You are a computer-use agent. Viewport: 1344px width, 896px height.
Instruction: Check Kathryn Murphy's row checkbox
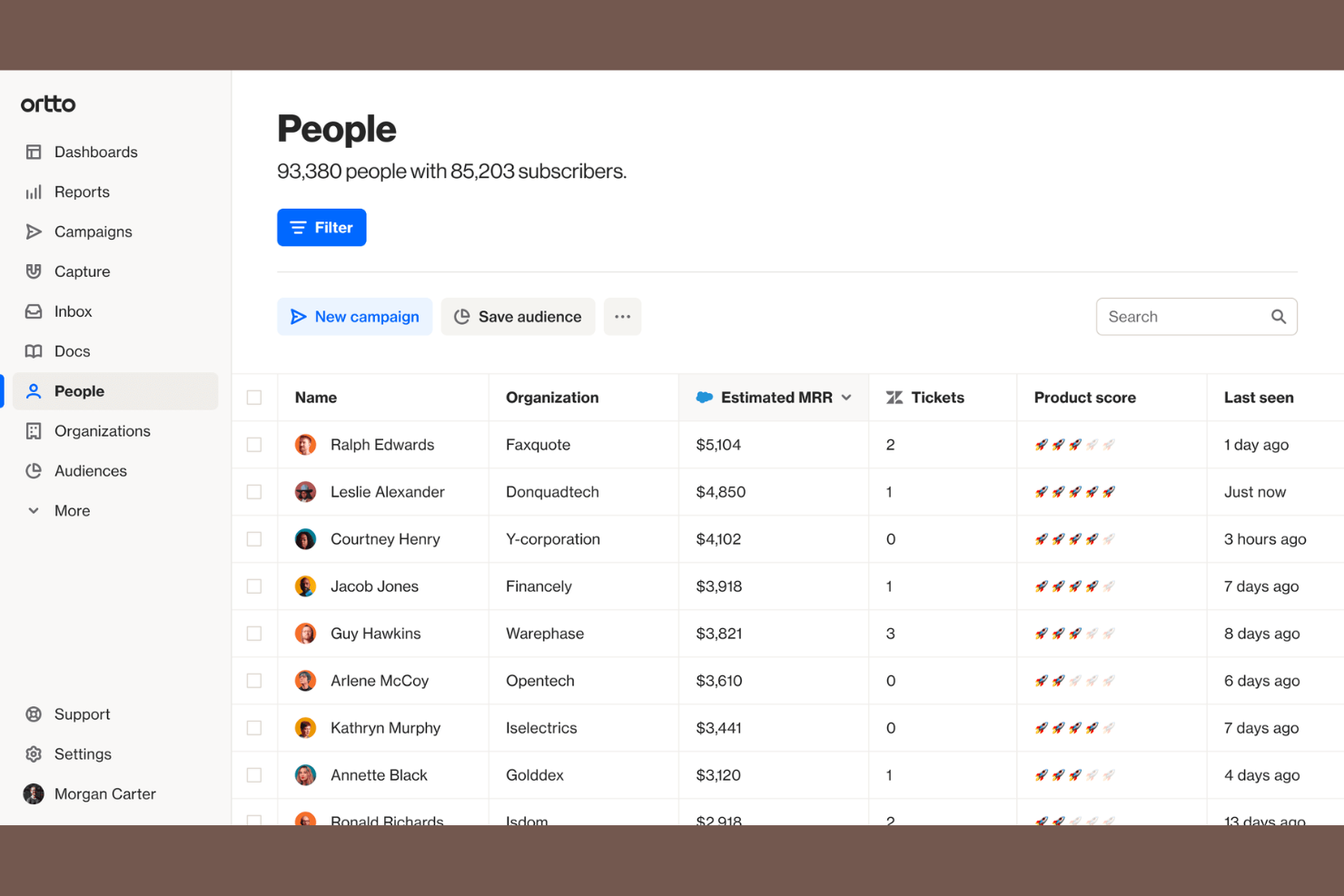click(x=254, y=728)
